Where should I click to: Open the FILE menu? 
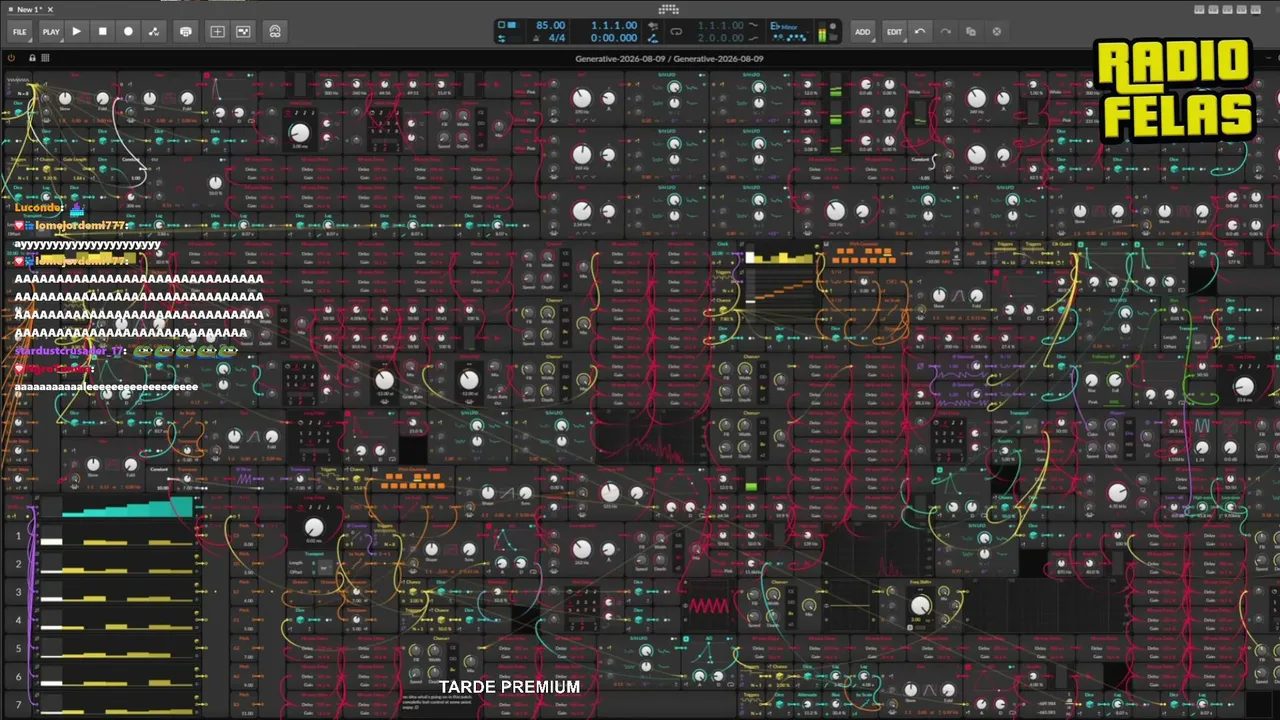point(20,32)
